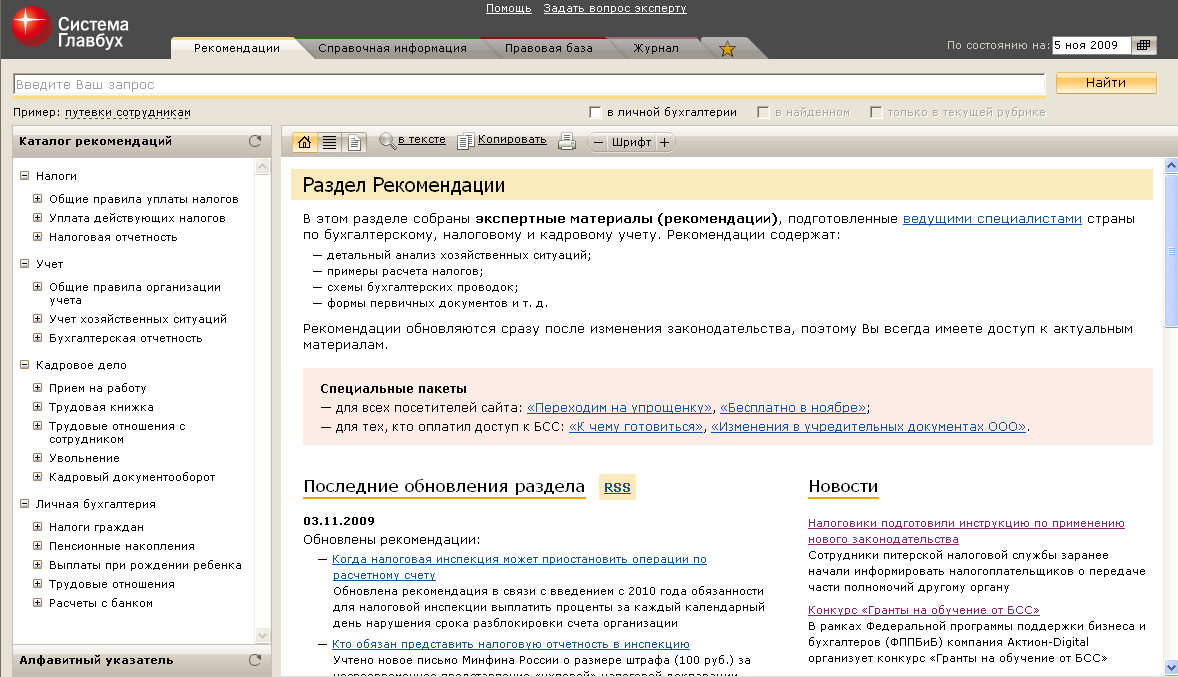1178x677 pixels.
Task: Open 'Налоговики подготовили инструкцию' news link
Action: (x=966, y=531)
